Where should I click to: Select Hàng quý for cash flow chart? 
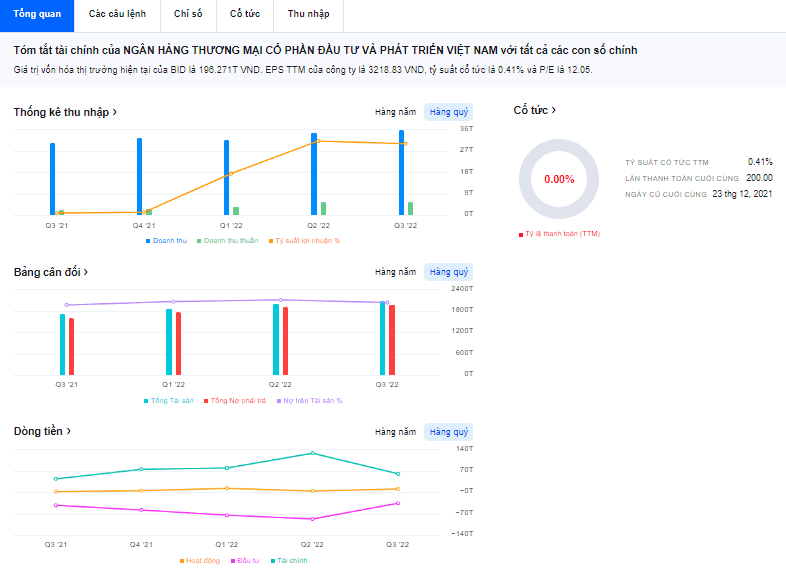click(x=449, y=432)
